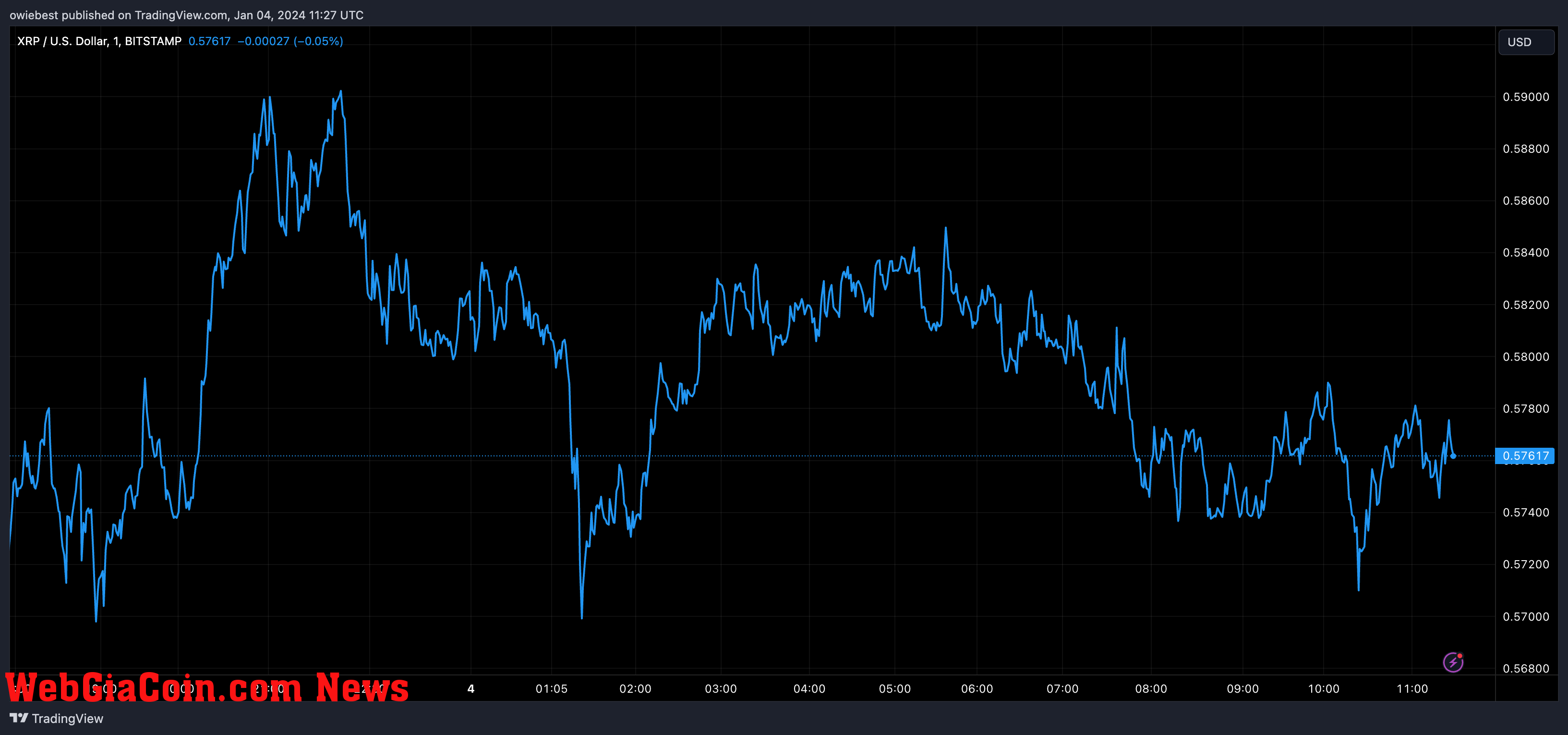Click the USD currency button
This screenshot has width=1568, height=735.
1525,42
